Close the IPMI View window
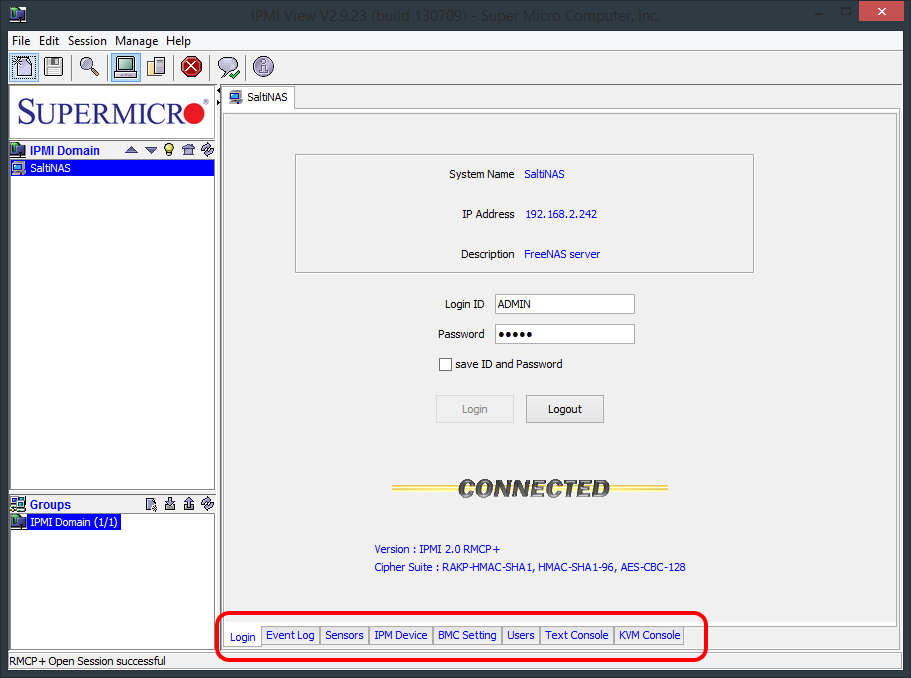 click(x=881, y=11)
